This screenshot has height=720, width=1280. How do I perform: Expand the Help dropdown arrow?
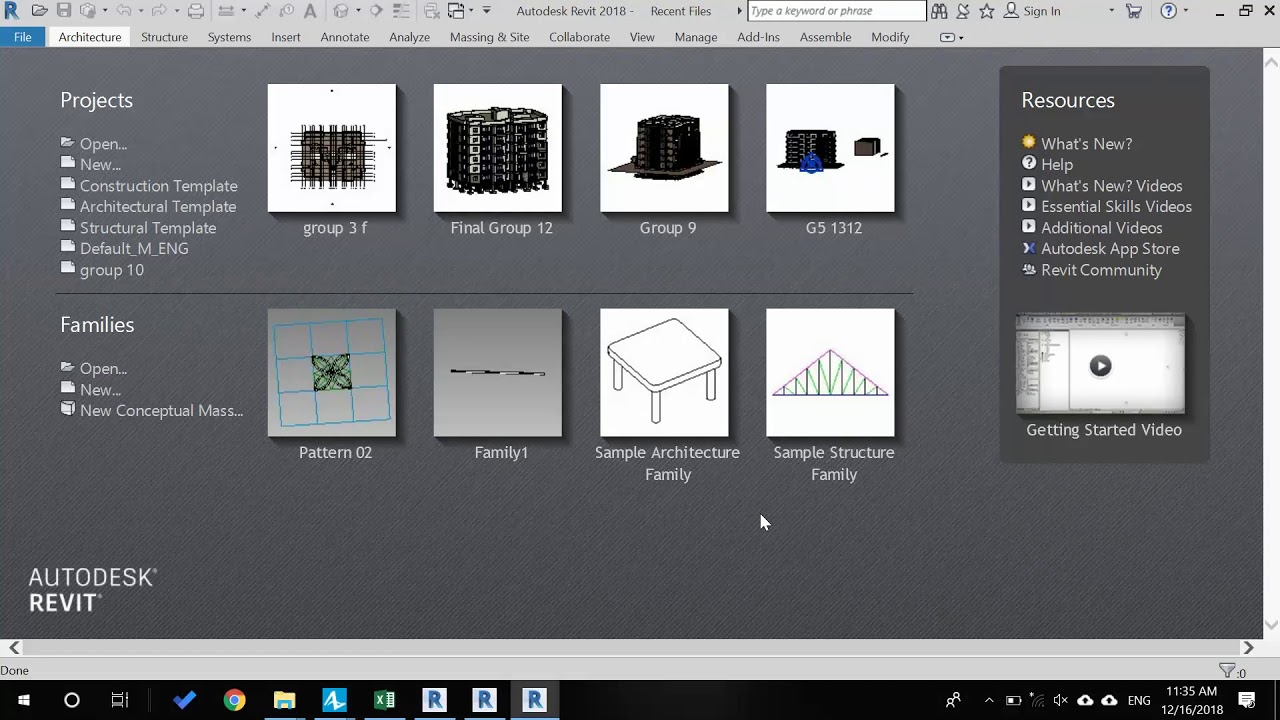1187,11
